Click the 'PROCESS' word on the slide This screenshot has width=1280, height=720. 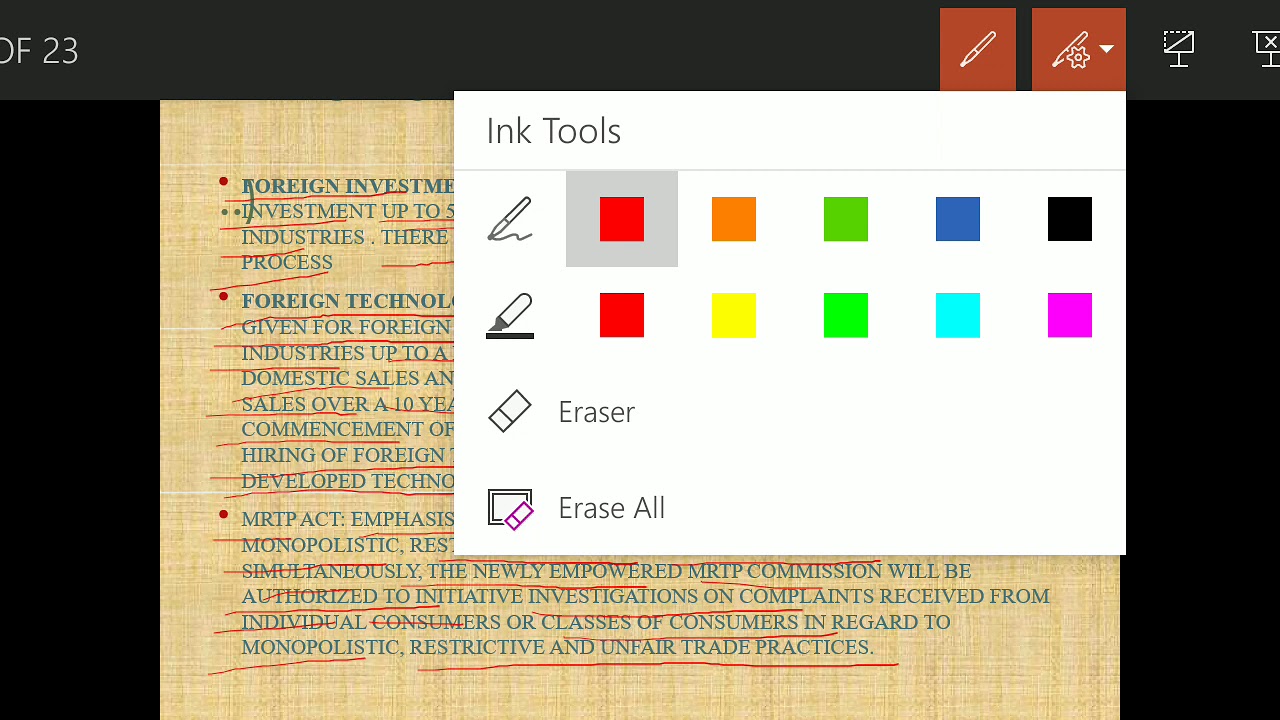(287, 262)
